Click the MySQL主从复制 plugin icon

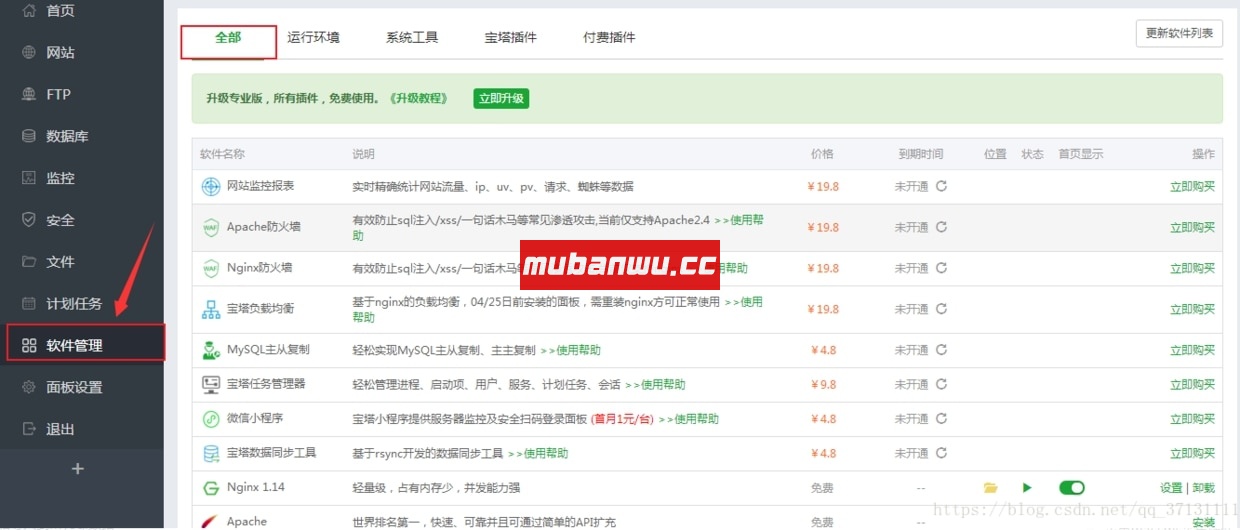211,350
